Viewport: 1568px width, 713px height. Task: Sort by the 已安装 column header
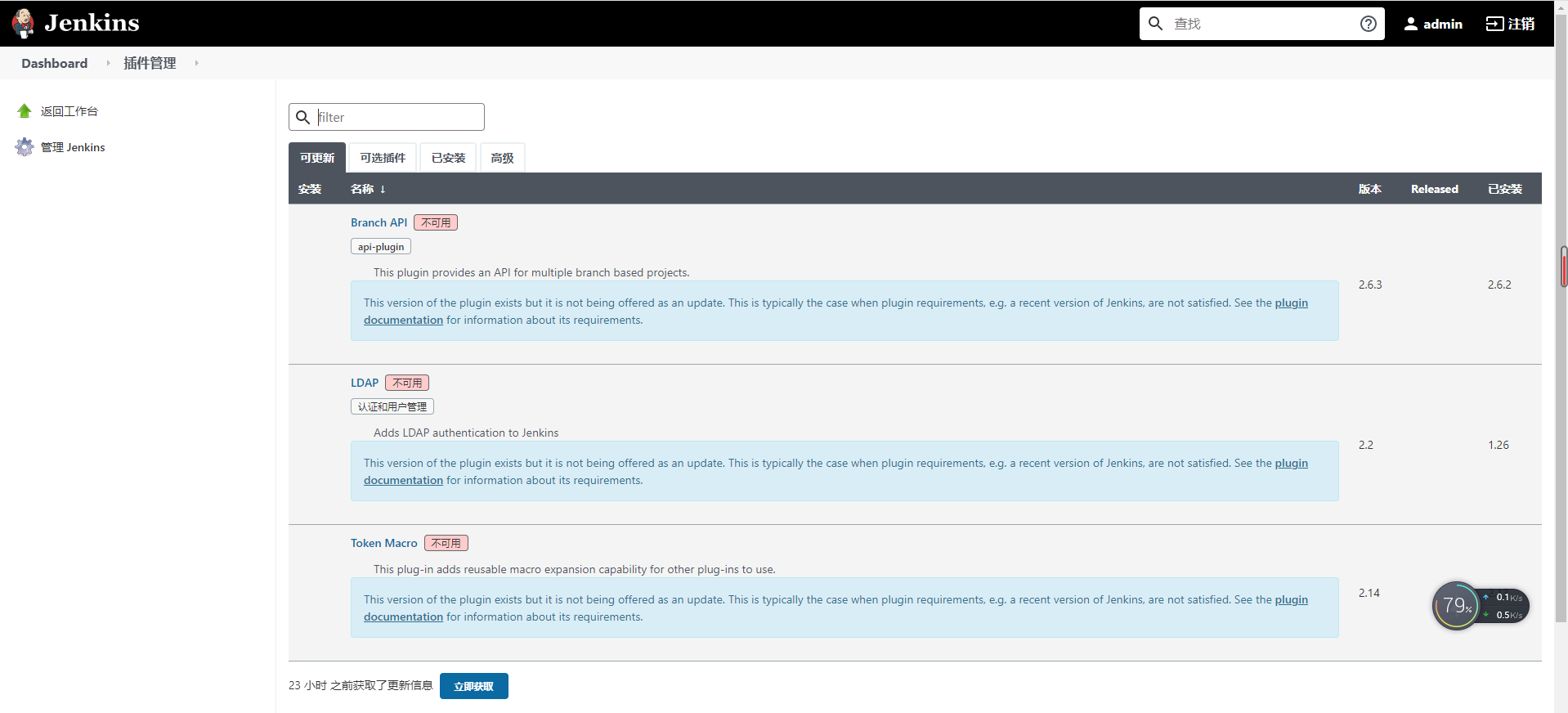(1504, 189)
